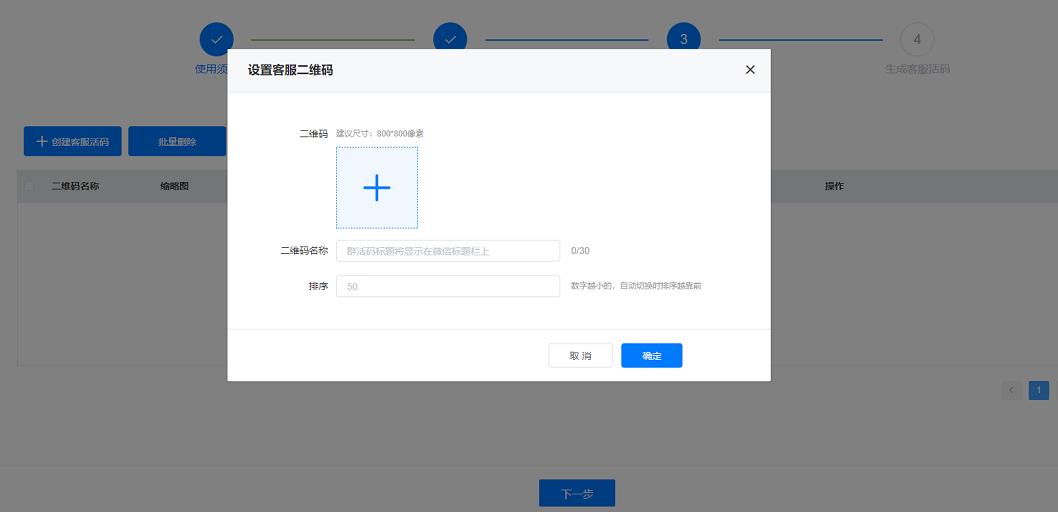
Task: Click the 建议尺寸：800*800像素 hint text
Action: coord(380,134)
